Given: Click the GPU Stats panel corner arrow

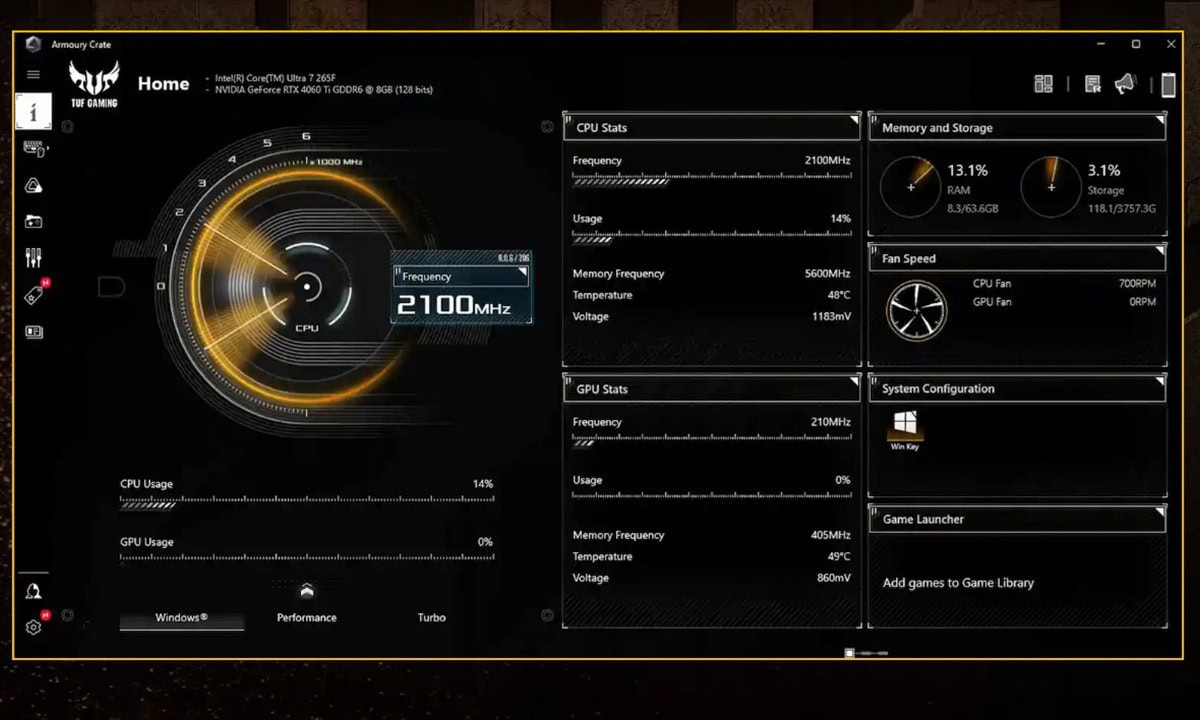Looking at the screenshot, I should pos(853,382).
